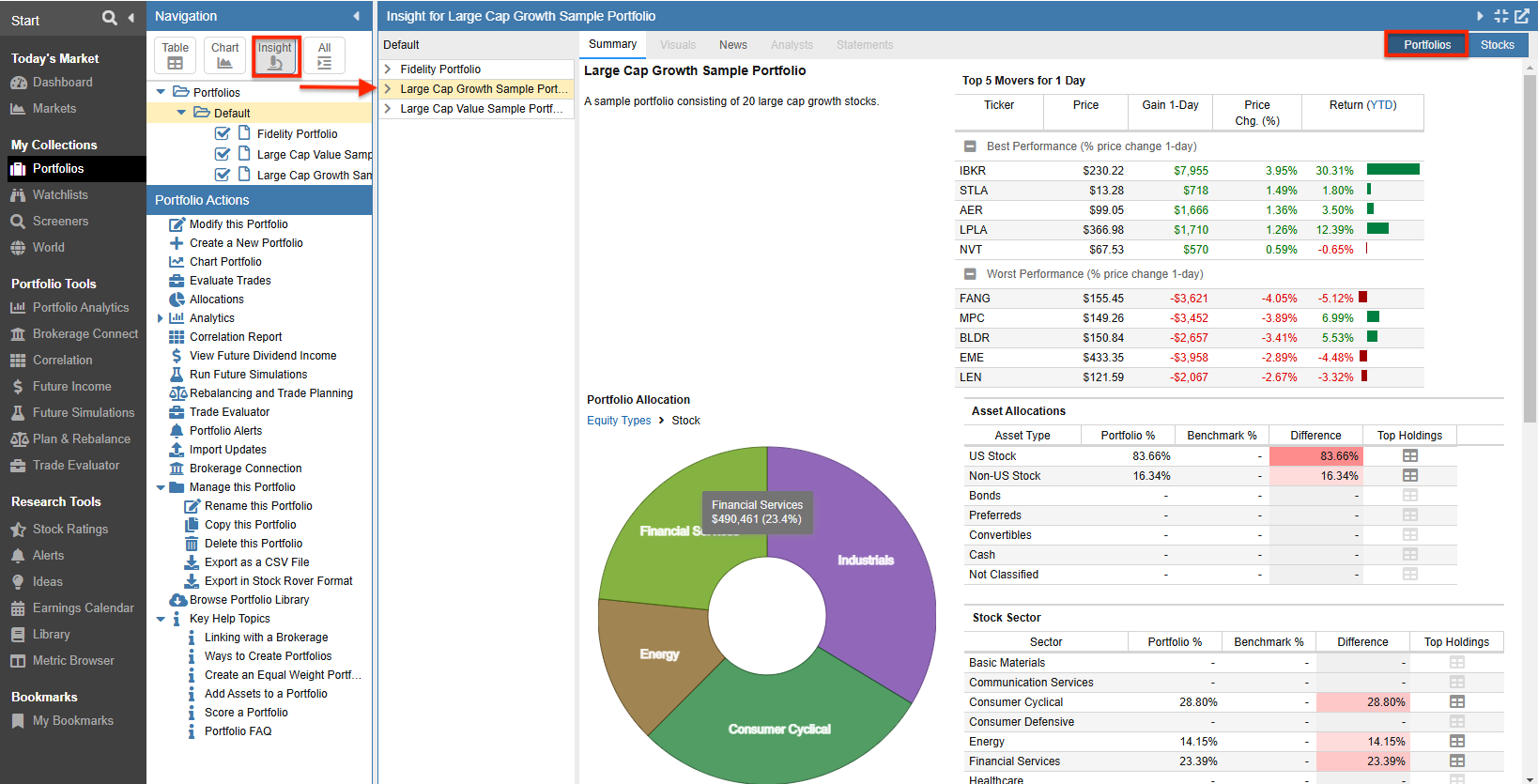Collapse the Navigation panel arrow
Viewport: 1538px width, 784px height.
[x=357, y=16]
